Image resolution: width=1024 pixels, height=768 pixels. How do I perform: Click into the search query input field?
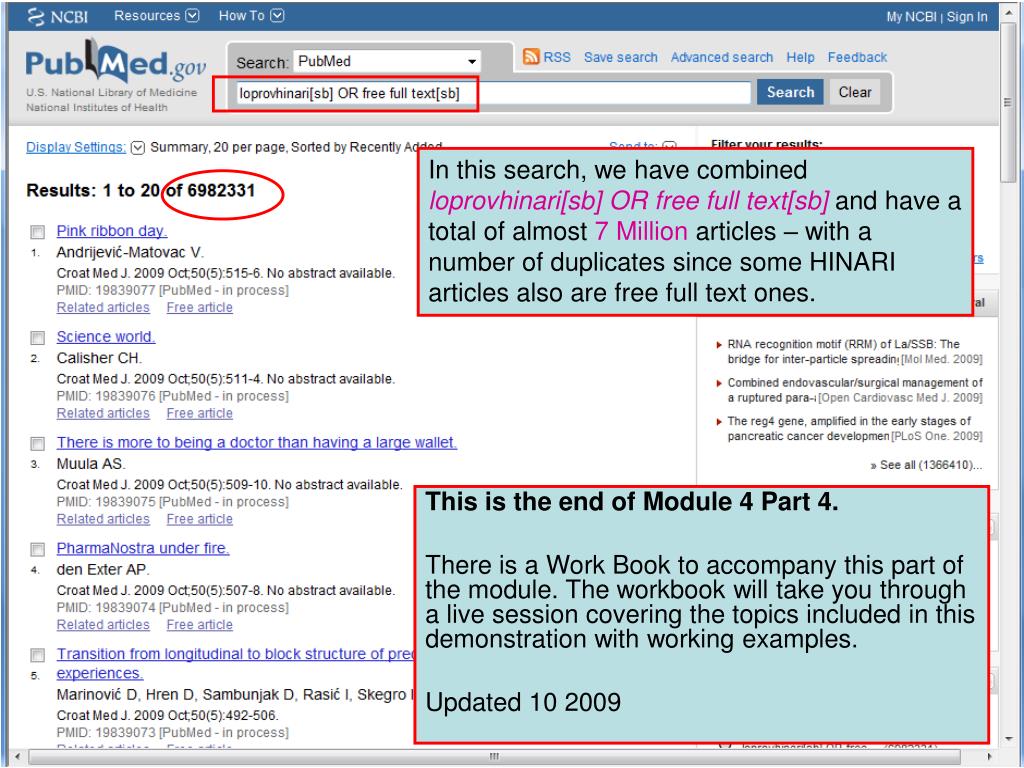[492, 93]
